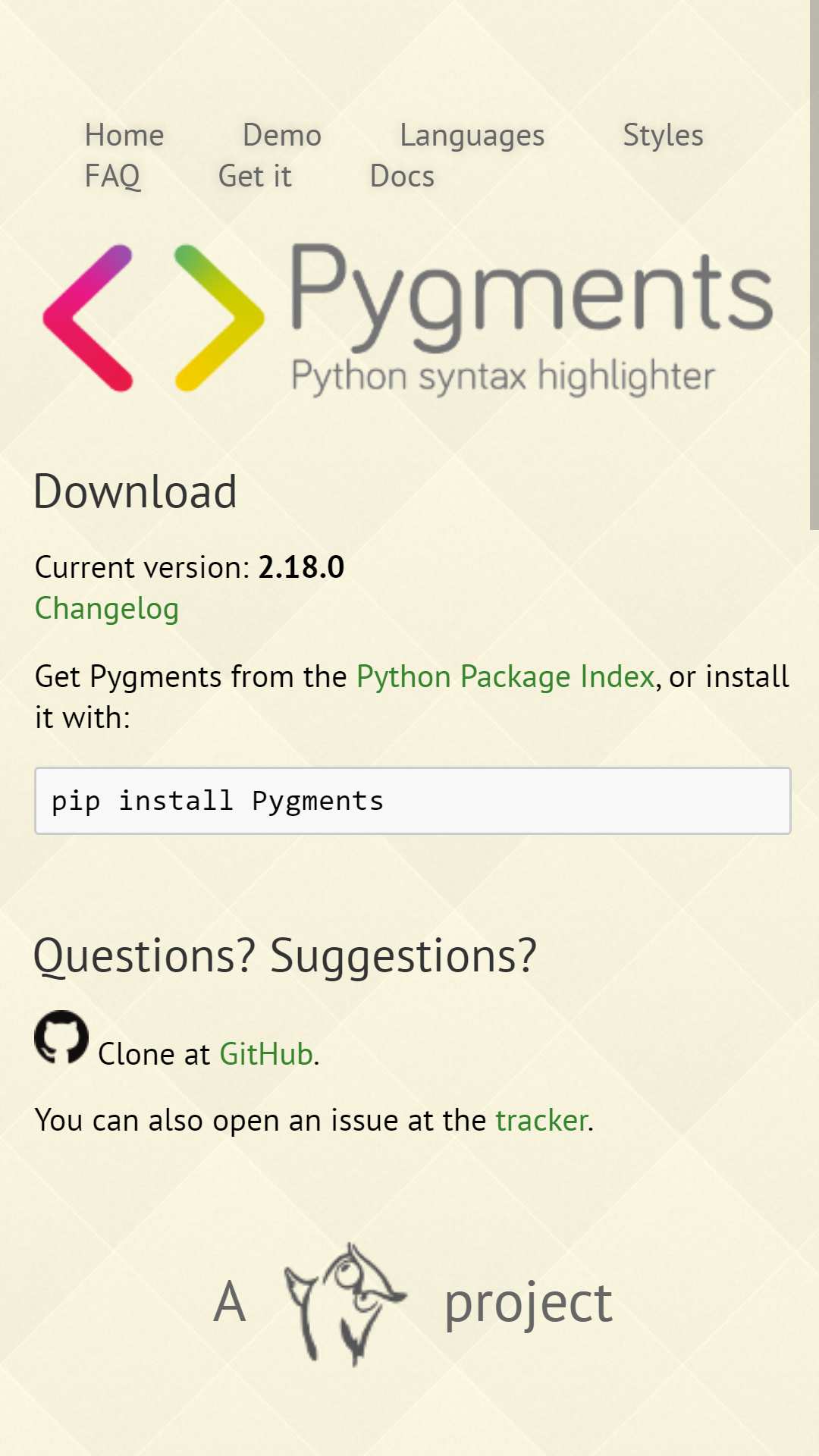The height and width of the screenshot is (1456, 819).
Task: Click the Download heading
Action: click(x=136, y=491)
